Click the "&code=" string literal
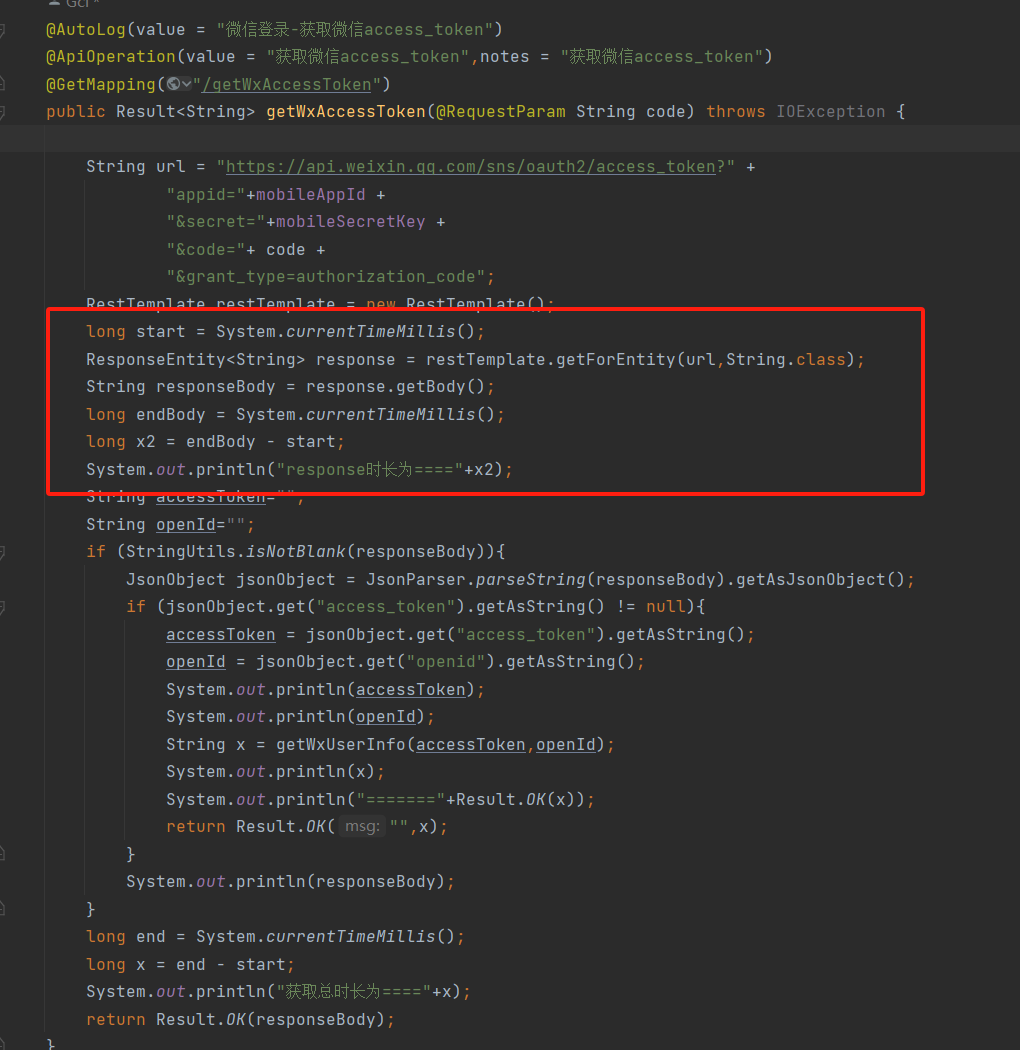 pyautogui.click(x=206, y=250)
